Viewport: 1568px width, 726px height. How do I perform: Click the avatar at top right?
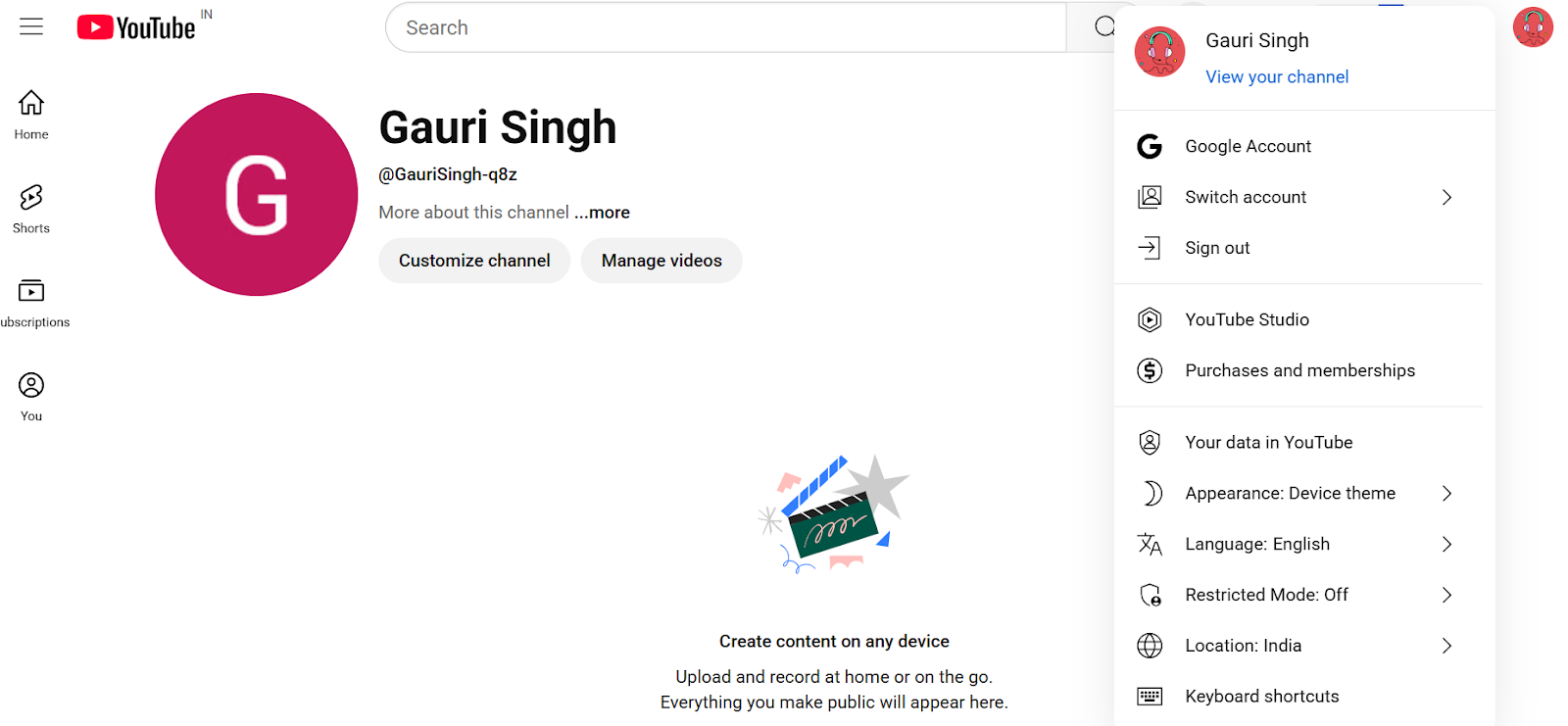point(1533,27)
